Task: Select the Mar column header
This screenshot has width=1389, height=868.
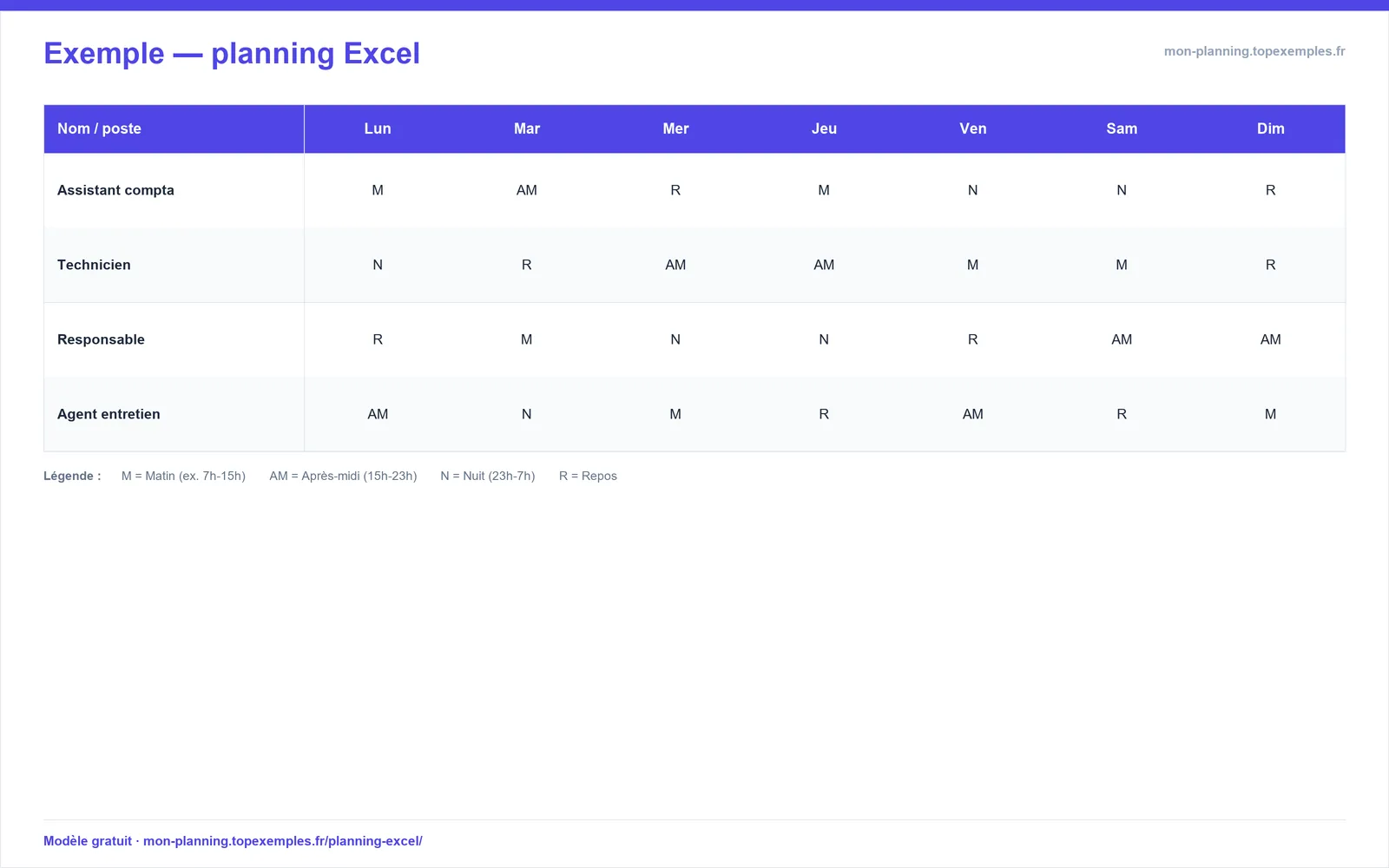Action: [x=527, y=128]
